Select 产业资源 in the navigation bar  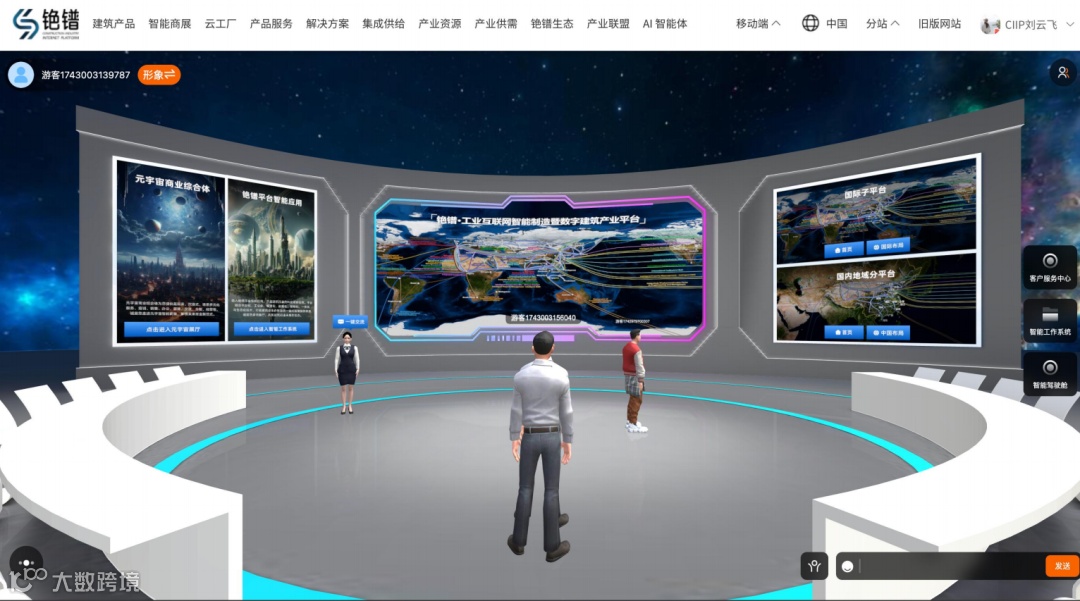coord(439,23)
